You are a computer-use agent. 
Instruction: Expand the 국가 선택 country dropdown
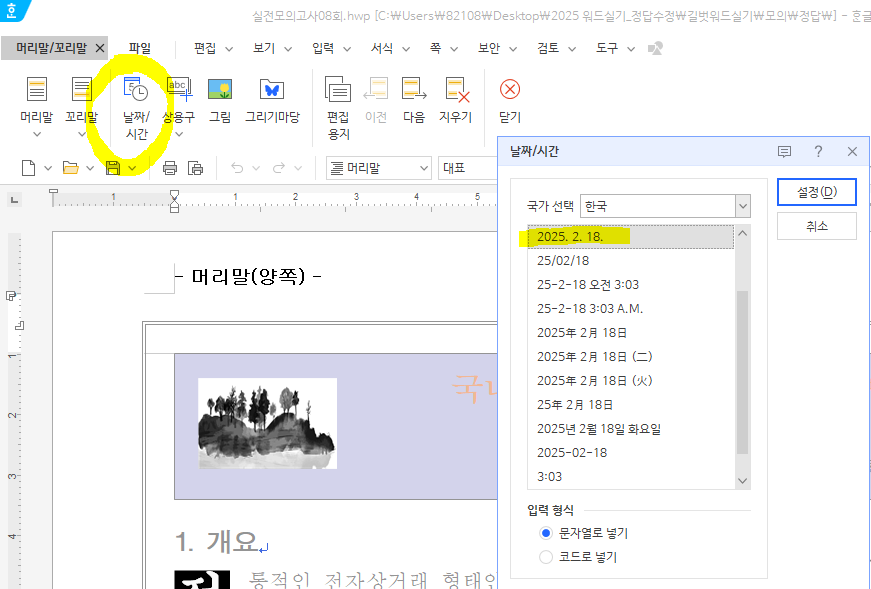742,206
